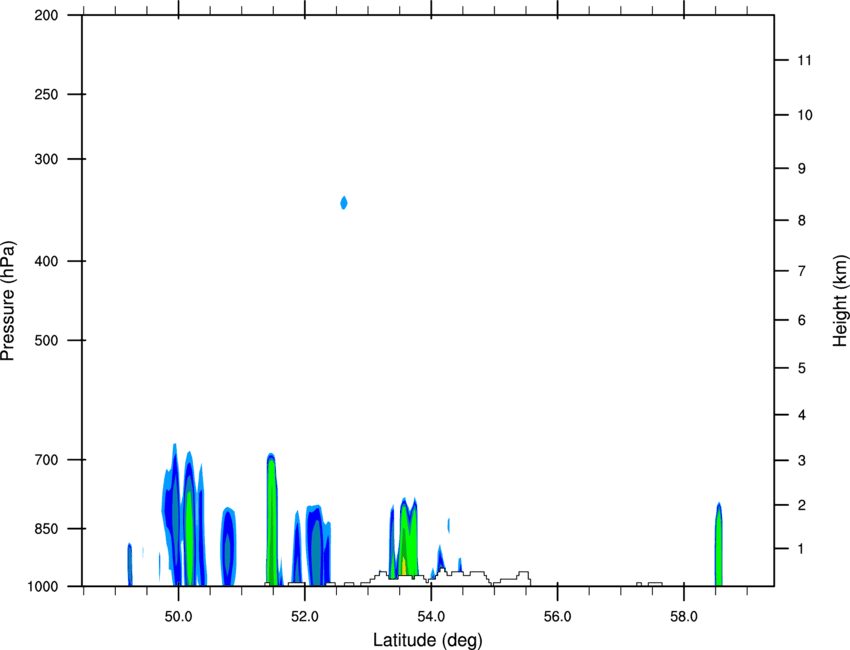
Task: Pick the 11 km height label
Action: pyautogui.click(x=804, y=60)
